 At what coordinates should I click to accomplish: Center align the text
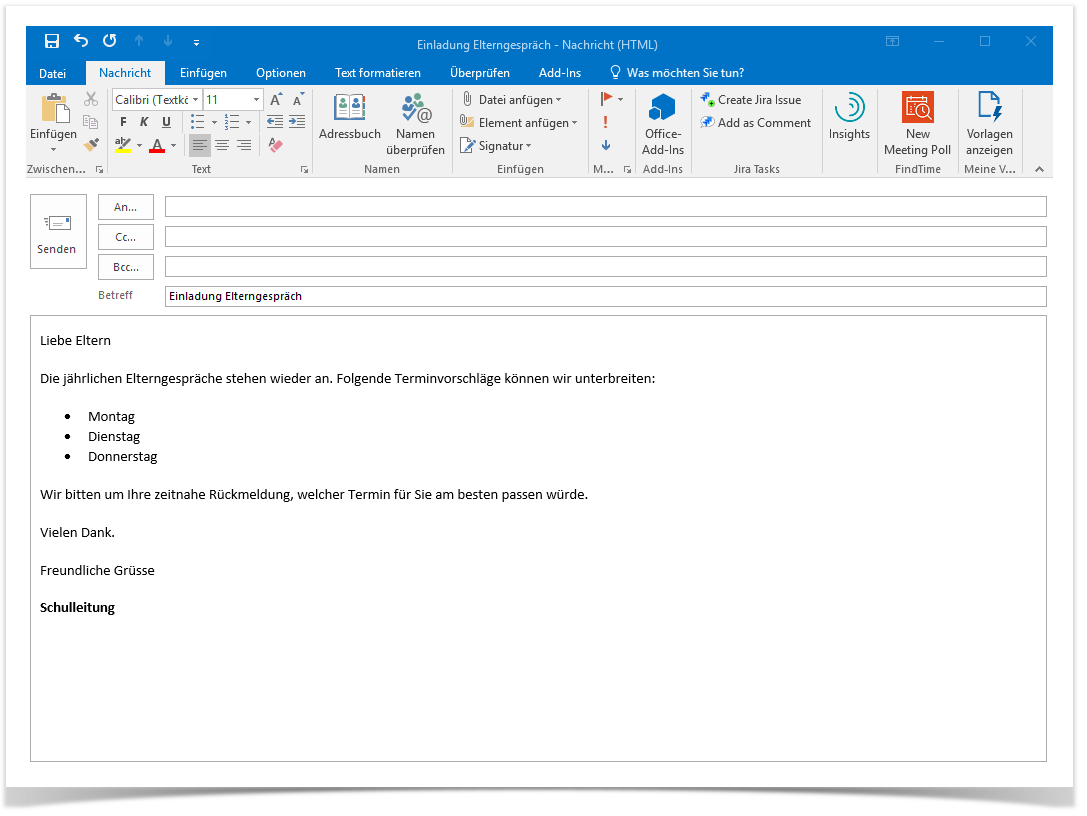(x=222, y=145)
